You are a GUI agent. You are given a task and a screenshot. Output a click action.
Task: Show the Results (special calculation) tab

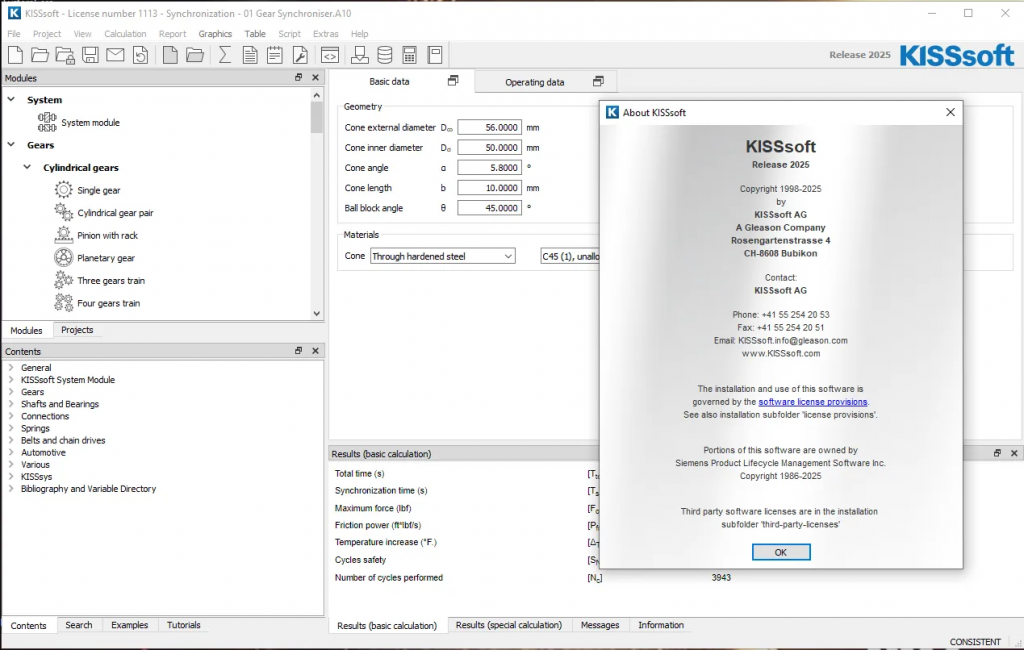tap(509, 625)
